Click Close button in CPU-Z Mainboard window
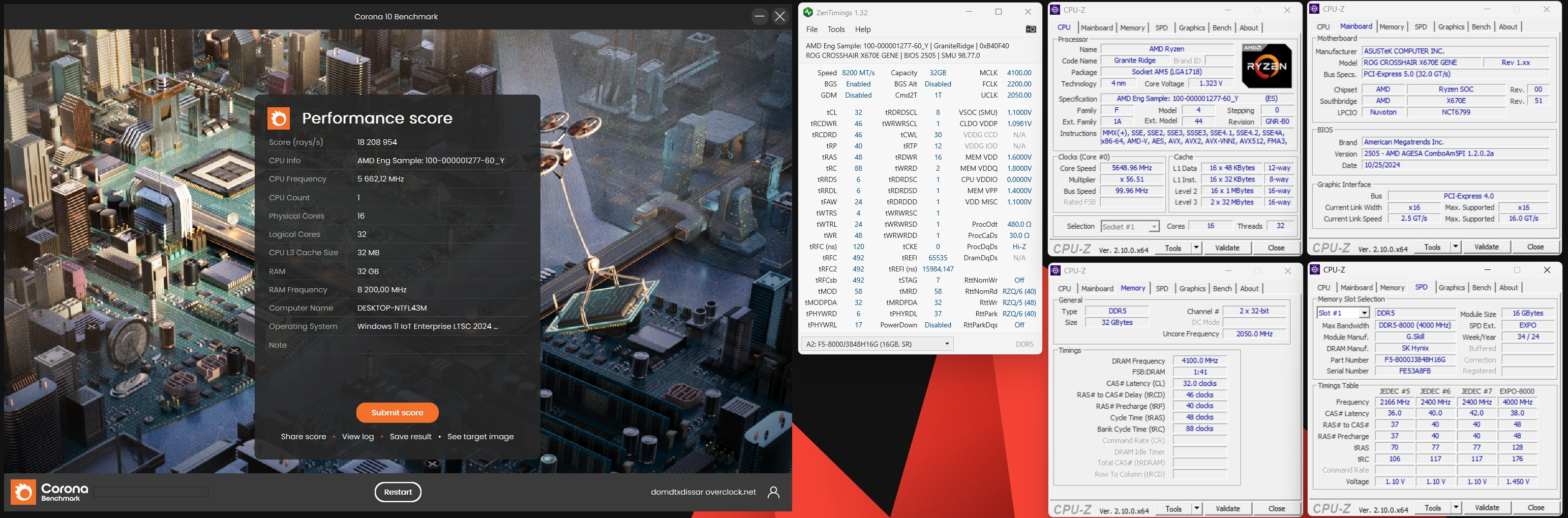The image size is (1568, 518). click(x=1535, y=247)
